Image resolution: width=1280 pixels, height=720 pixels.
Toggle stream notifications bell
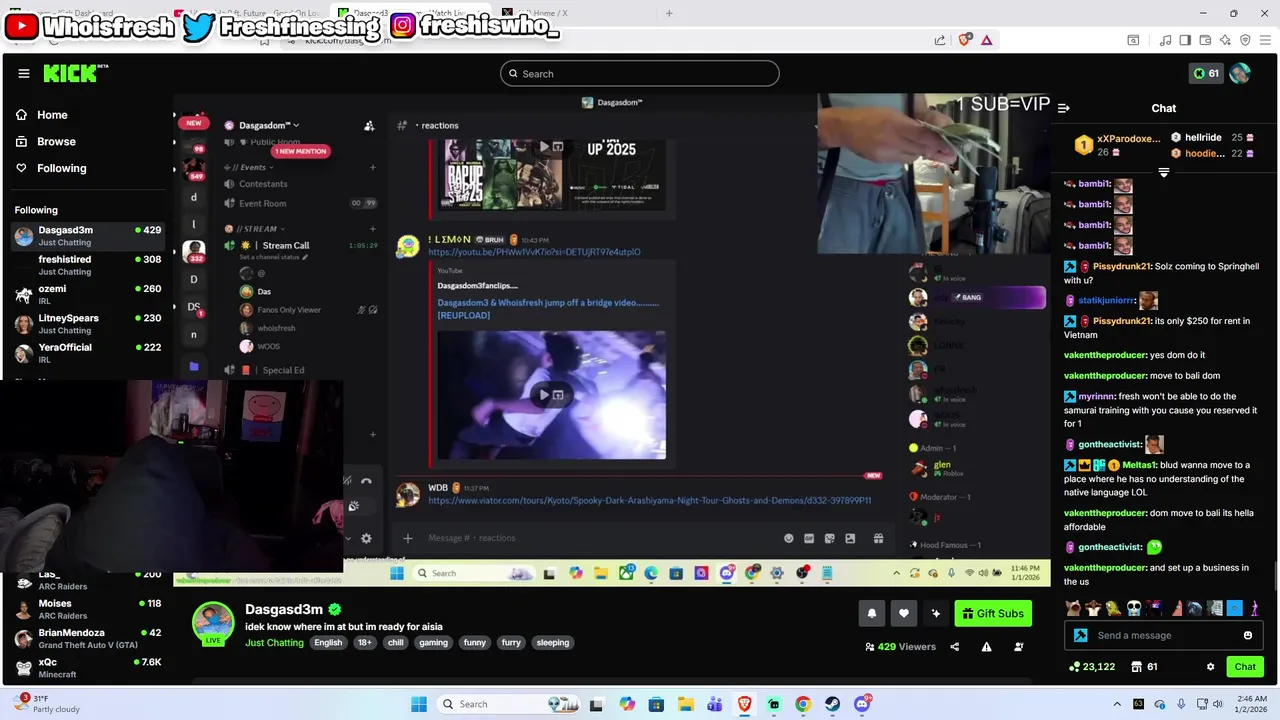pos(872,613)
